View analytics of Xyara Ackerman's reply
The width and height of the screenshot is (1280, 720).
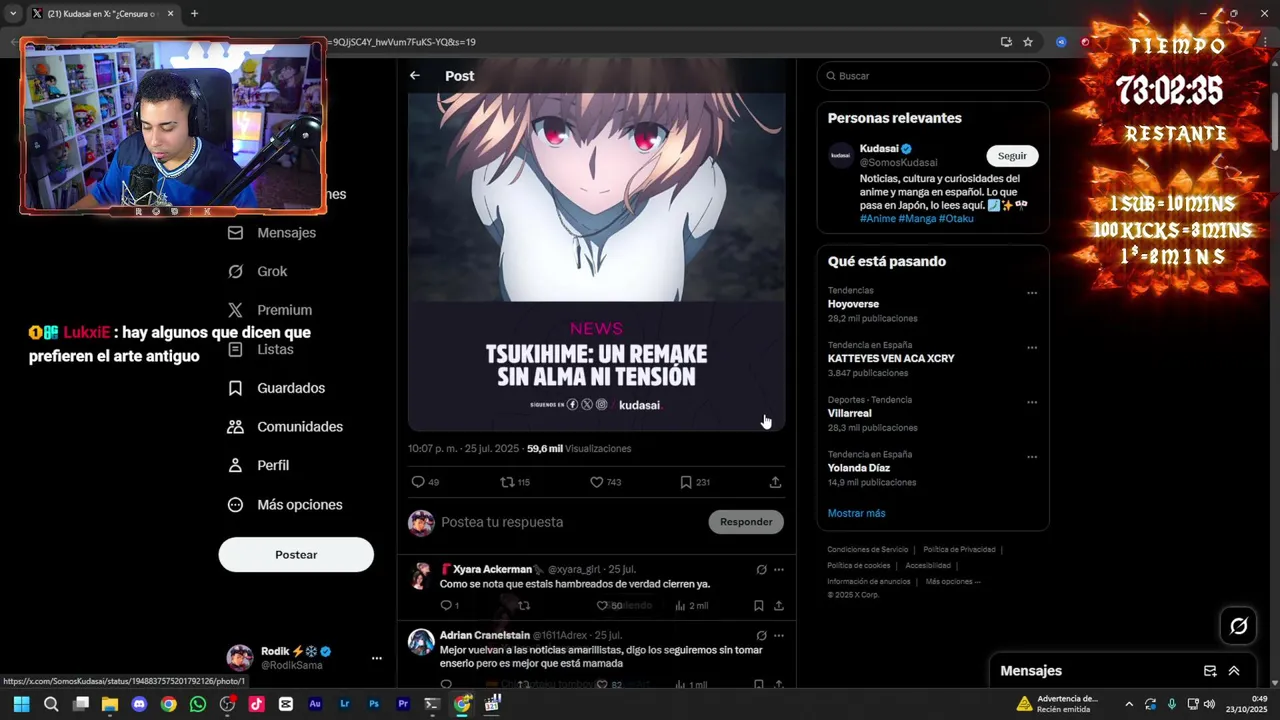pyautogui.click(x=691, y=606)
